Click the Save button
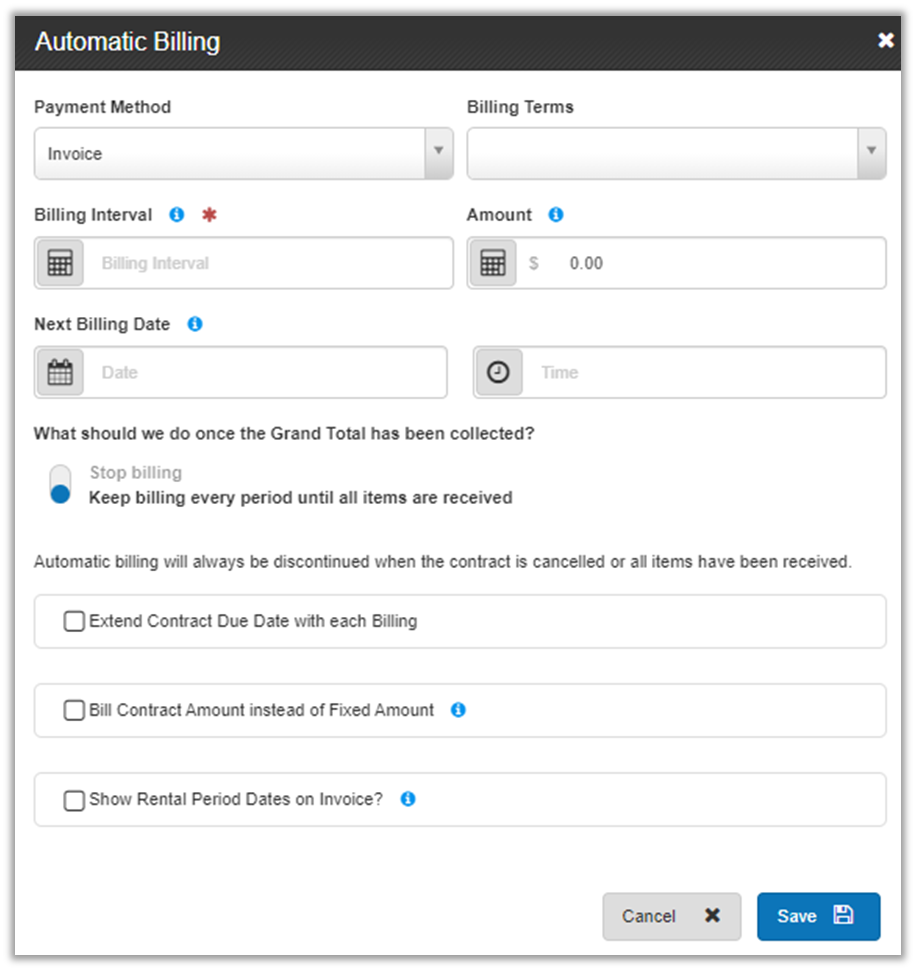The image size is (916, 971). point(817,916)
